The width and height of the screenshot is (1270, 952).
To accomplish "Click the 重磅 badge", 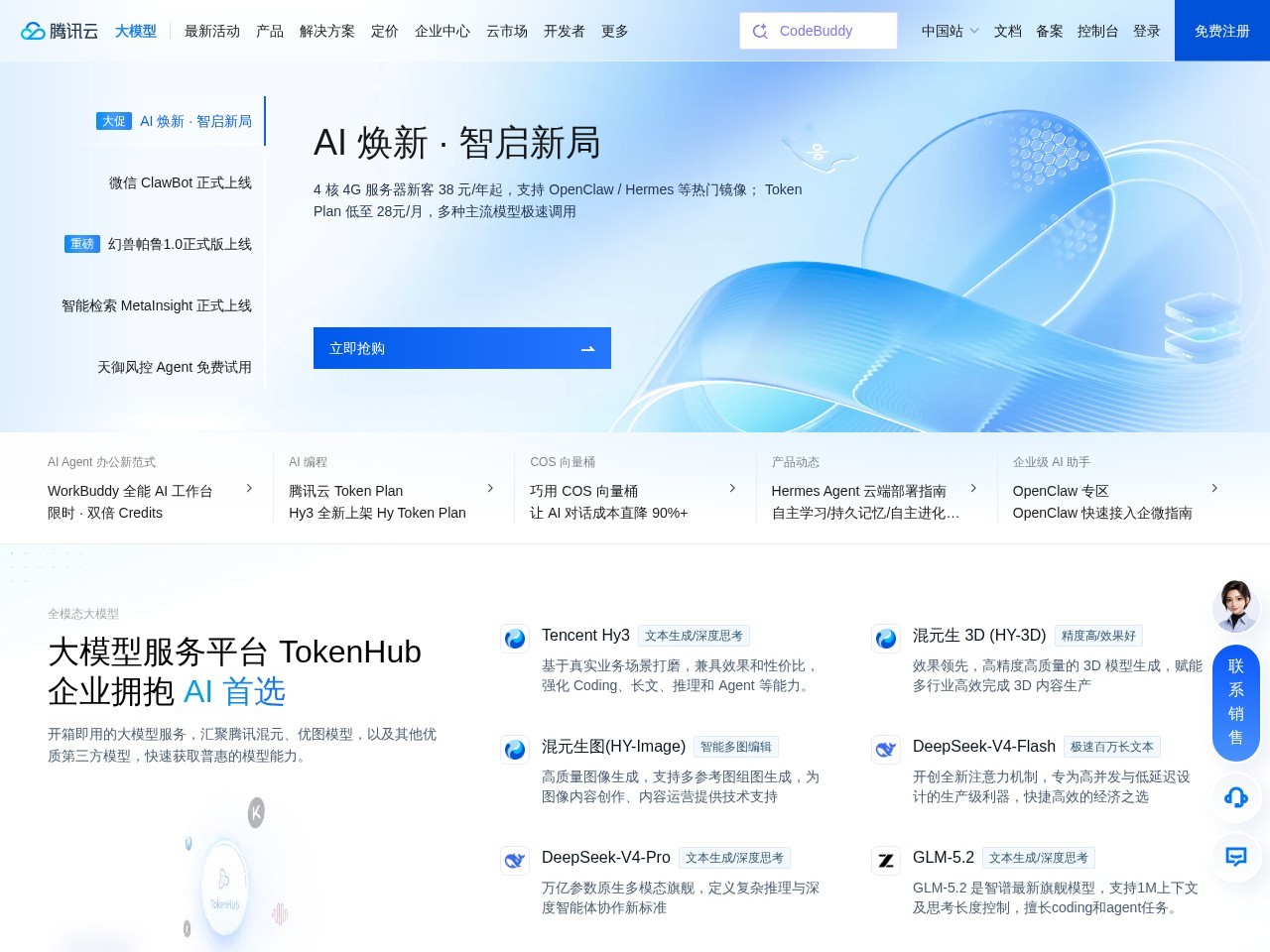I will (x=82, y=244).
